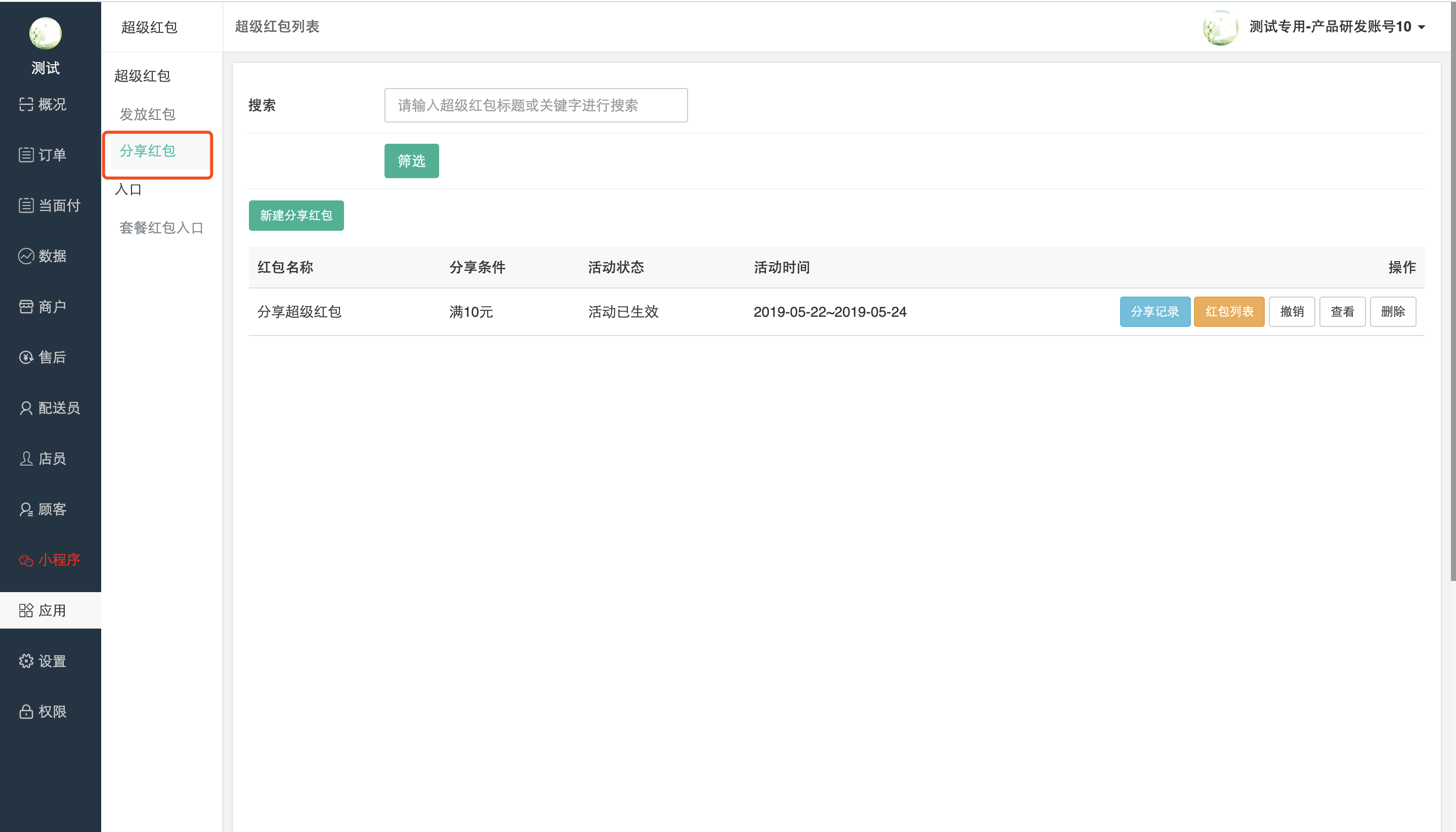1456x832 pixels.
Task: Open 发放红包 in the submenu
Action: (147, 114)
